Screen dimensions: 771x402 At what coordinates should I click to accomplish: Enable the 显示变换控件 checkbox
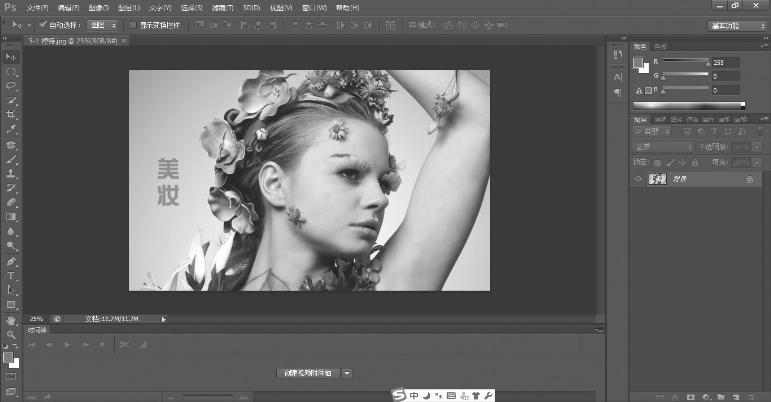point(133,24)
